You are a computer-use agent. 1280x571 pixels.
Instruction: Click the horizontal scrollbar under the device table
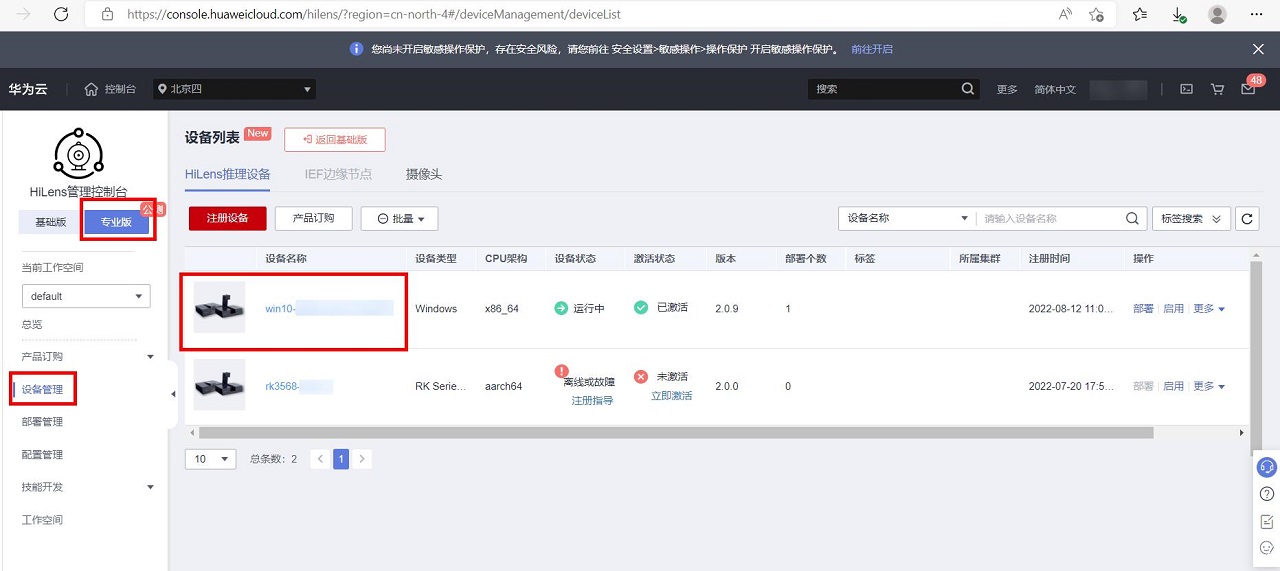[675, 433]
